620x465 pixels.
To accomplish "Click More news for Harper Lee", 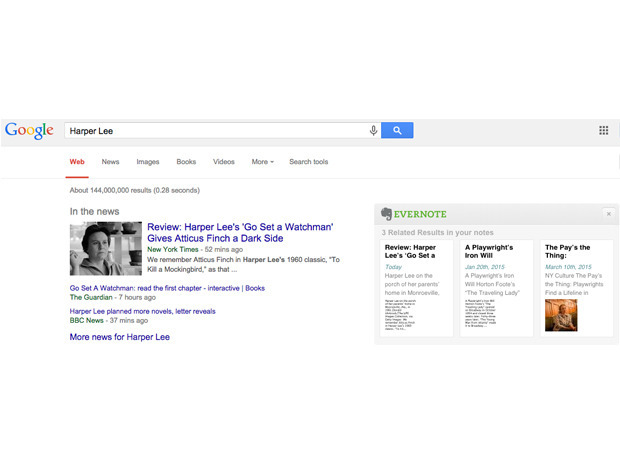I will tap(119, 337).
